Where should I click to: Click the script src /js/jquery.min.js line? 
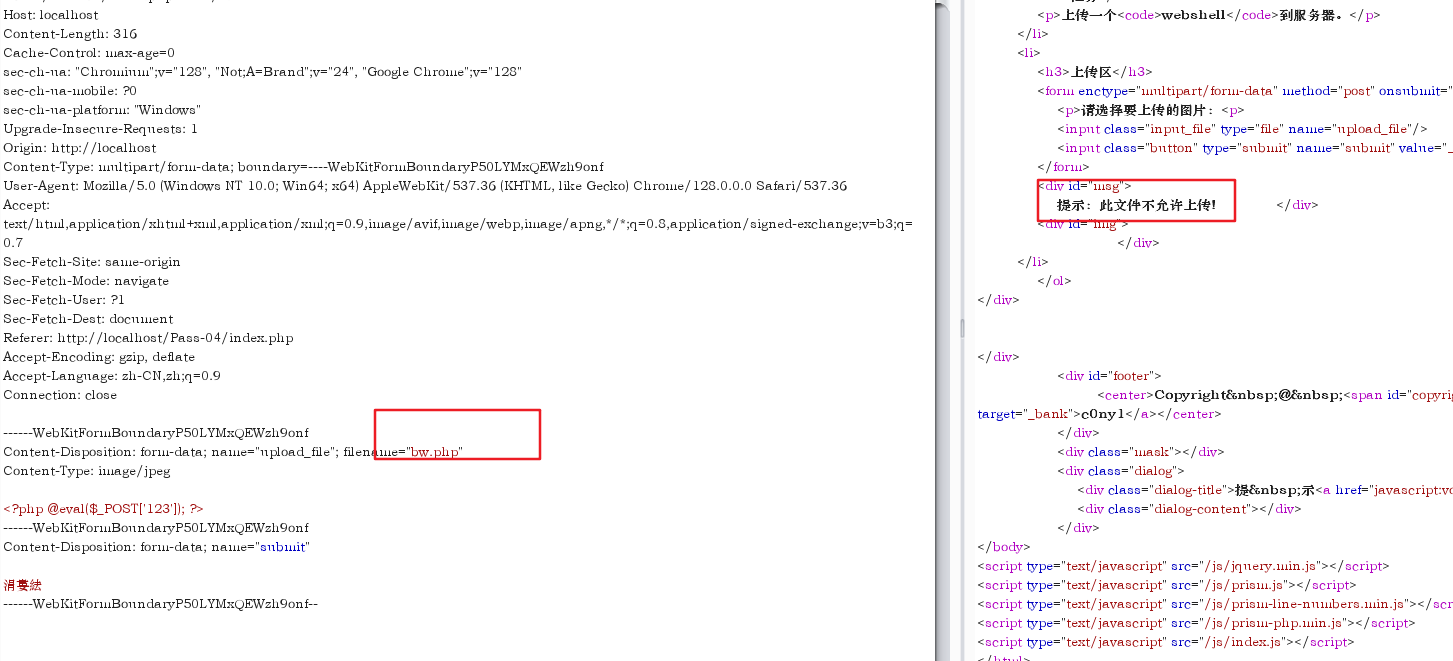pyautogui.click(x=1183, y=566)
